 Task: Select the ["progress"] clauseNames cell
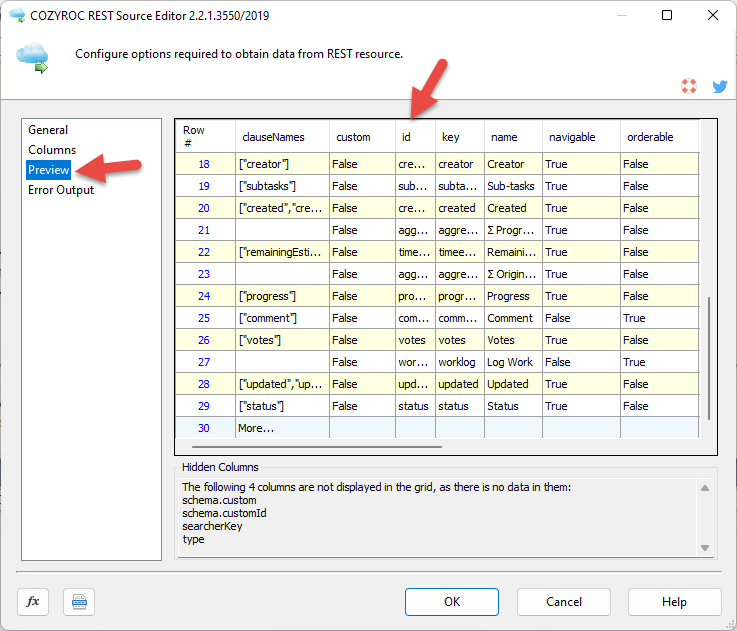point(282,296)
